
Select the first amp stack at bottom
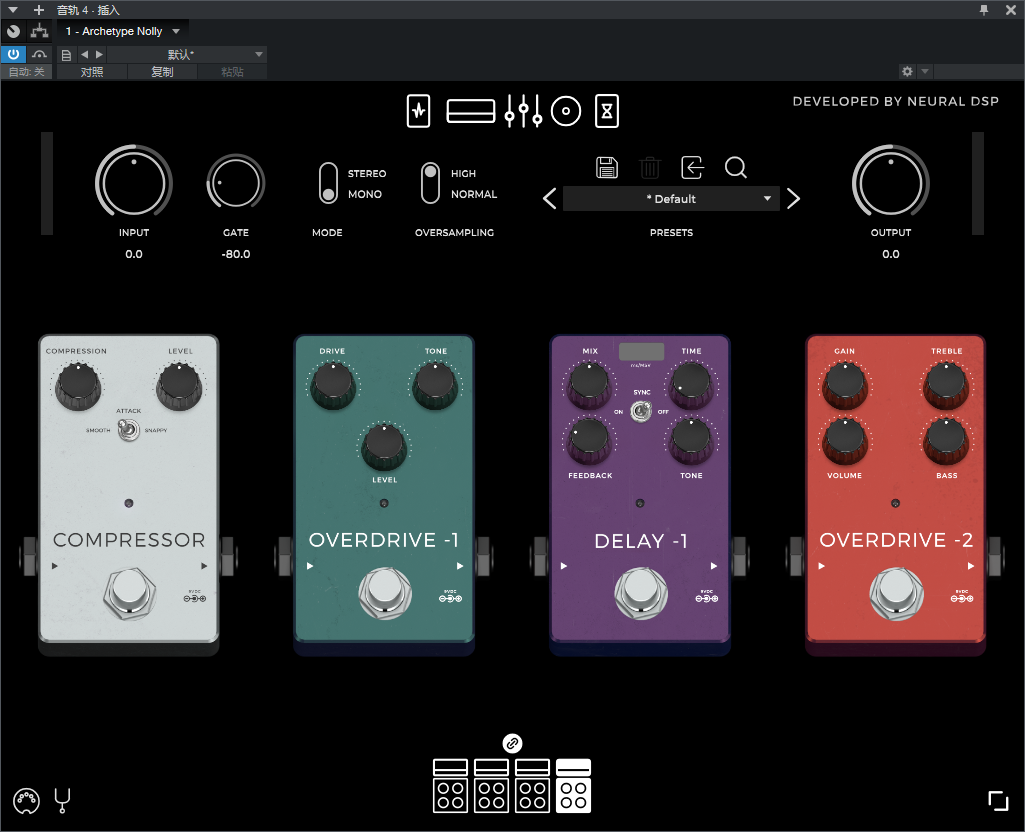coord(450,786)
